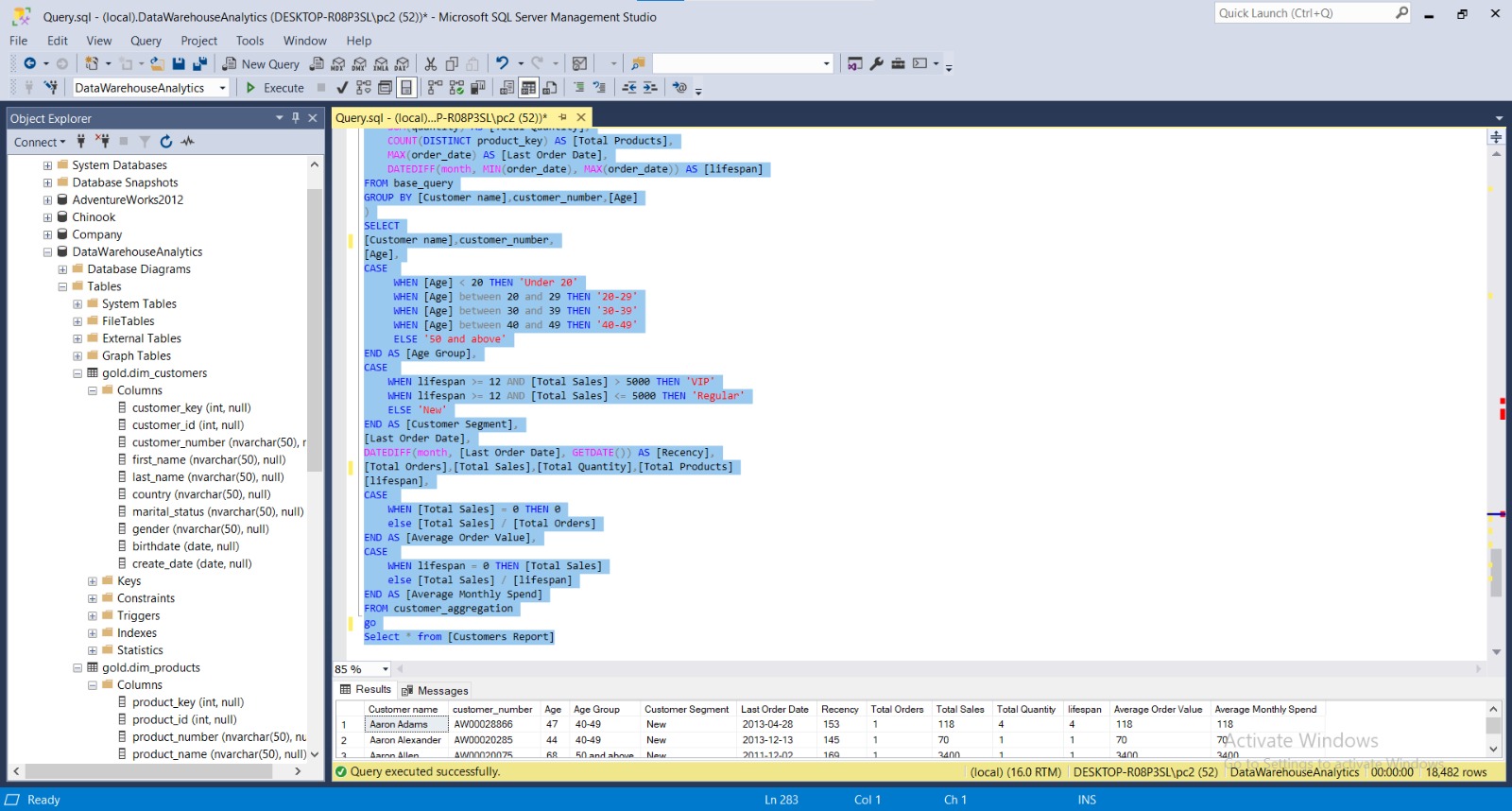Image resolution: width=1512 pixels, height=811 pixels.
Task: Click the Cut scissors icon
Action: click(x=431, y=63)
